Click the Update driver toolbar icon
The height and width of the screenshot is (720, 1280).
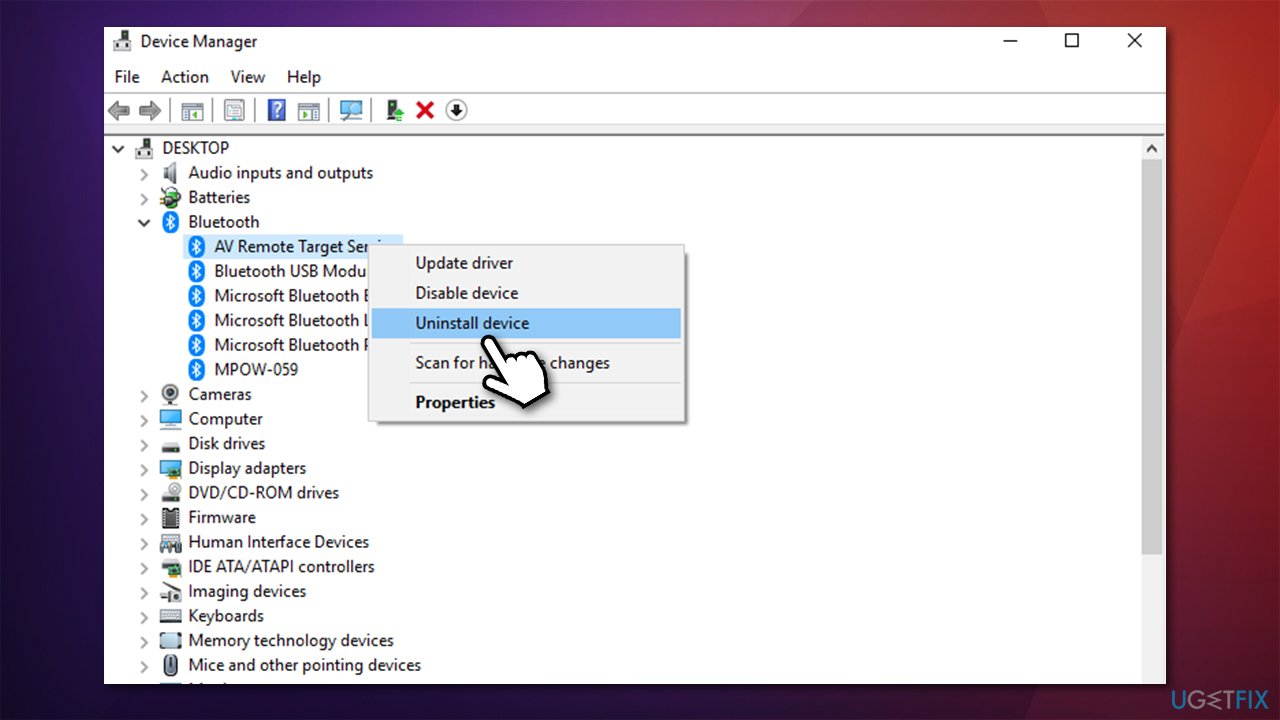(393, 110)
